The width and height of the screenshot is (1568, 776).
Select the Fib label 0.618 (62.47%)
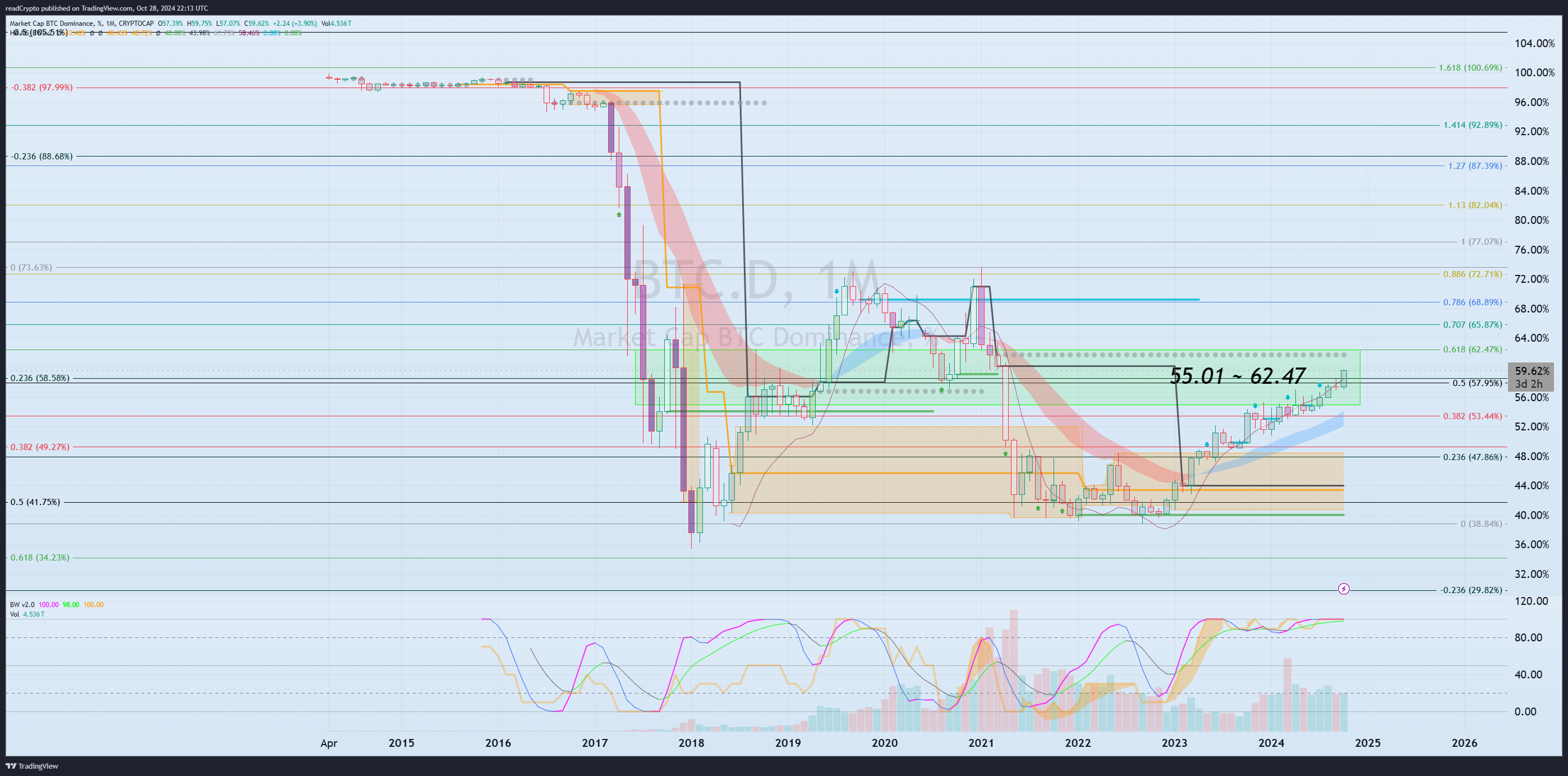1473,350
